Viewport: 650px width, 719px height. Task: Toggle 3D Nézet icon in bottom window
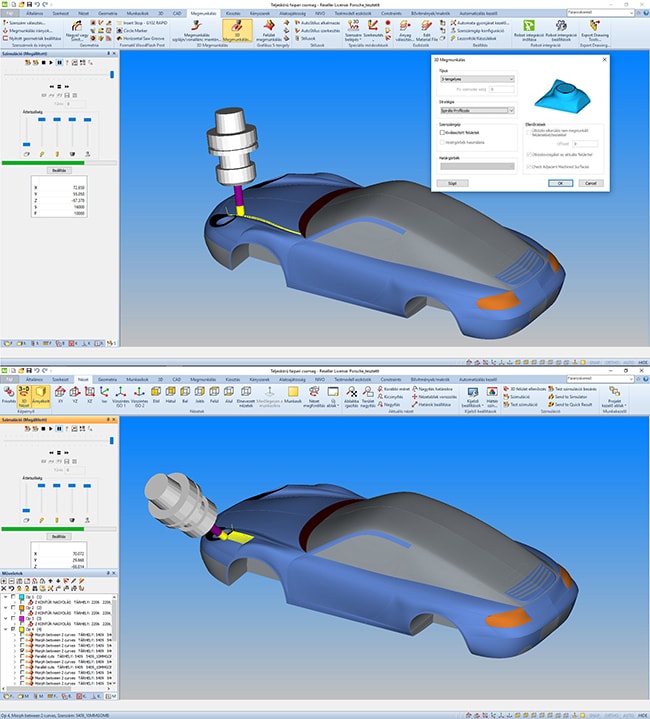point(24,396)
